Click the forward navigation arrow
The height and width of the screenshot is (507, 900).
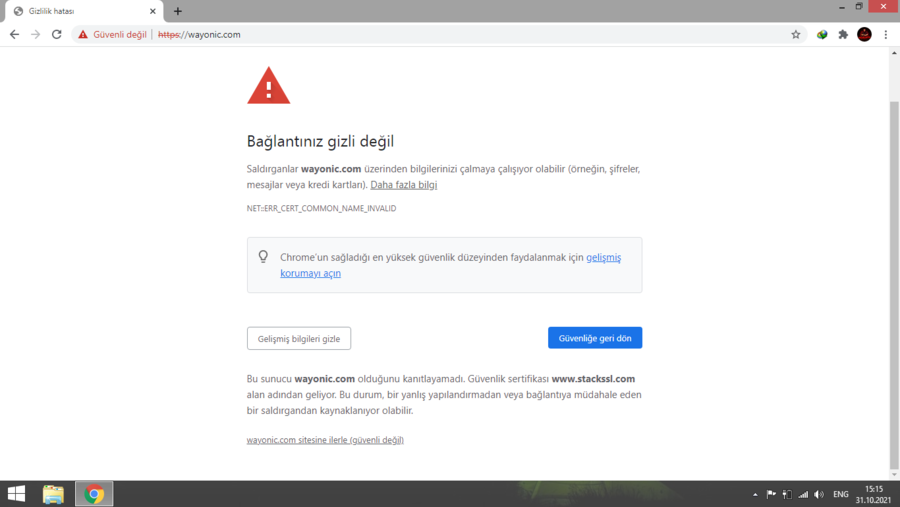pyautogui.click(x=36, y=34)
